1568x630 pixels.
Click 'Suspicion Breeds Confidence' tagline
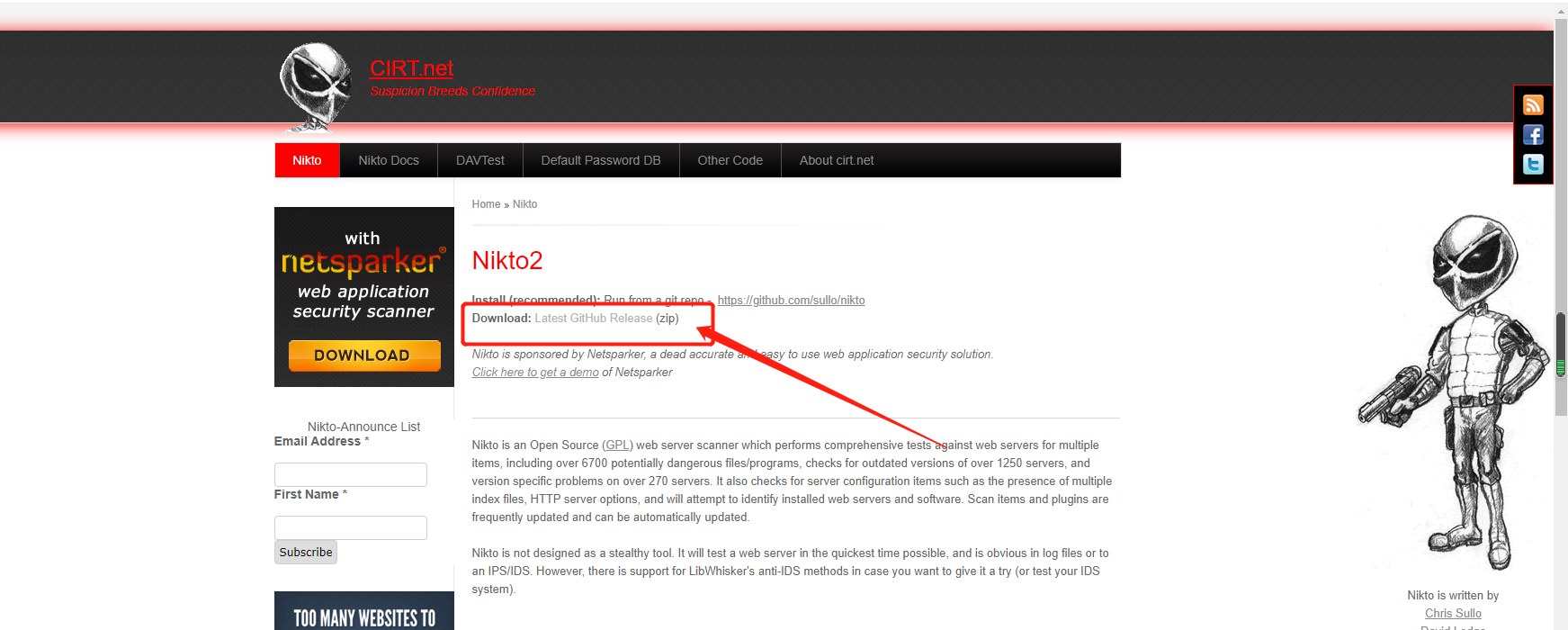tap(452, 91)
